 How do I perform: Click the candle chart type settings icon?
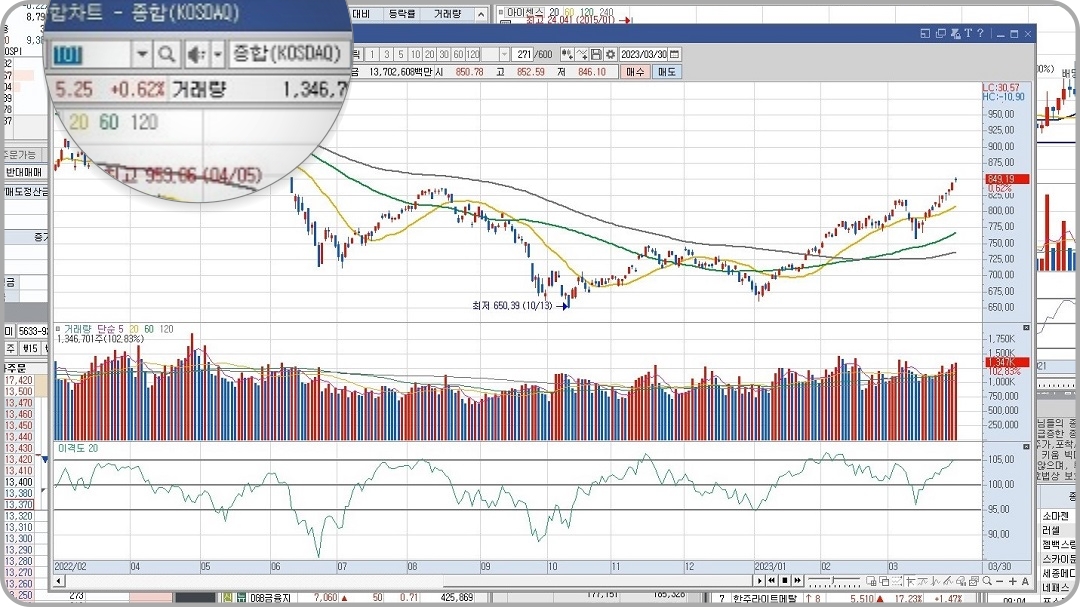point(567,54)
